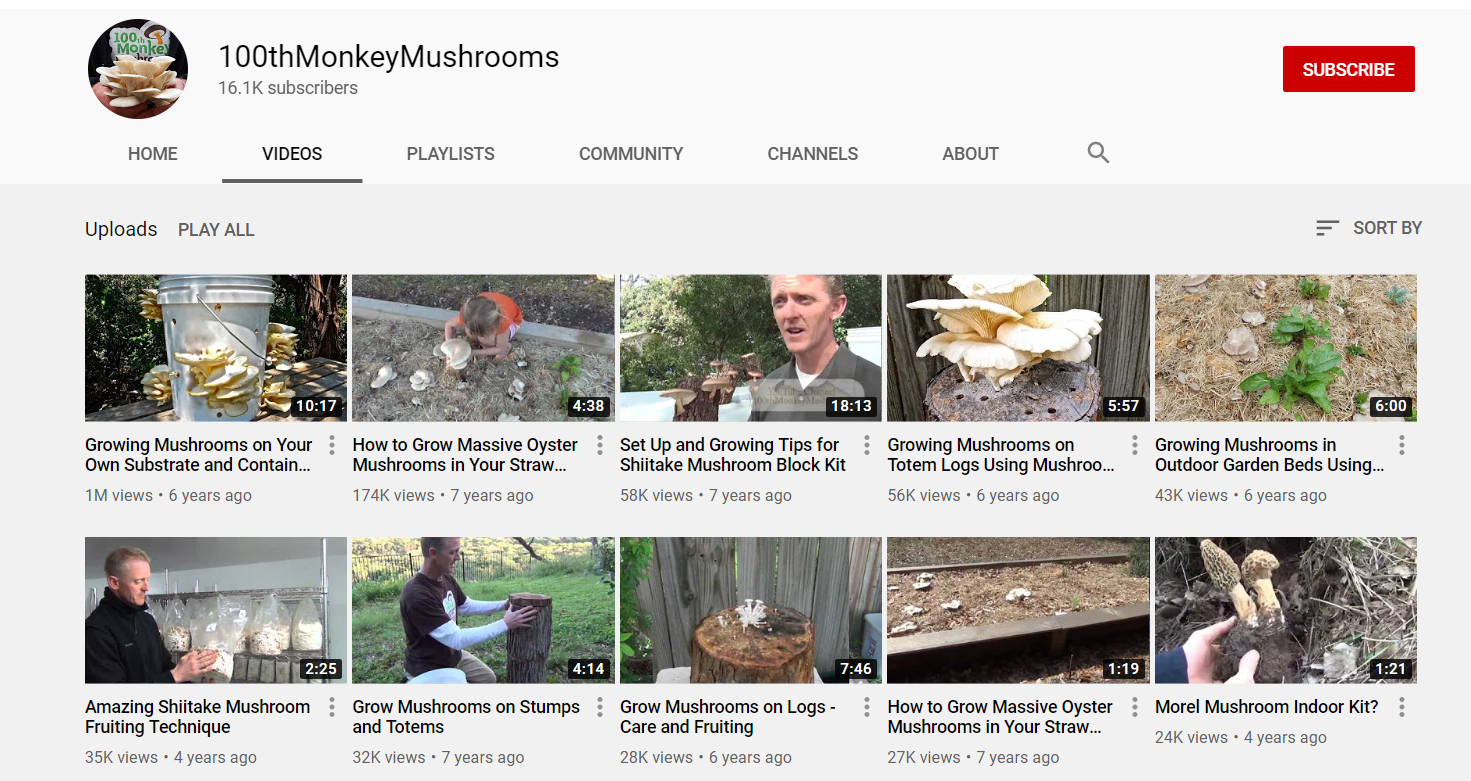Open three-dot menu for Outdoor Garden Beds video
1471x781 pixels.
1402,445
